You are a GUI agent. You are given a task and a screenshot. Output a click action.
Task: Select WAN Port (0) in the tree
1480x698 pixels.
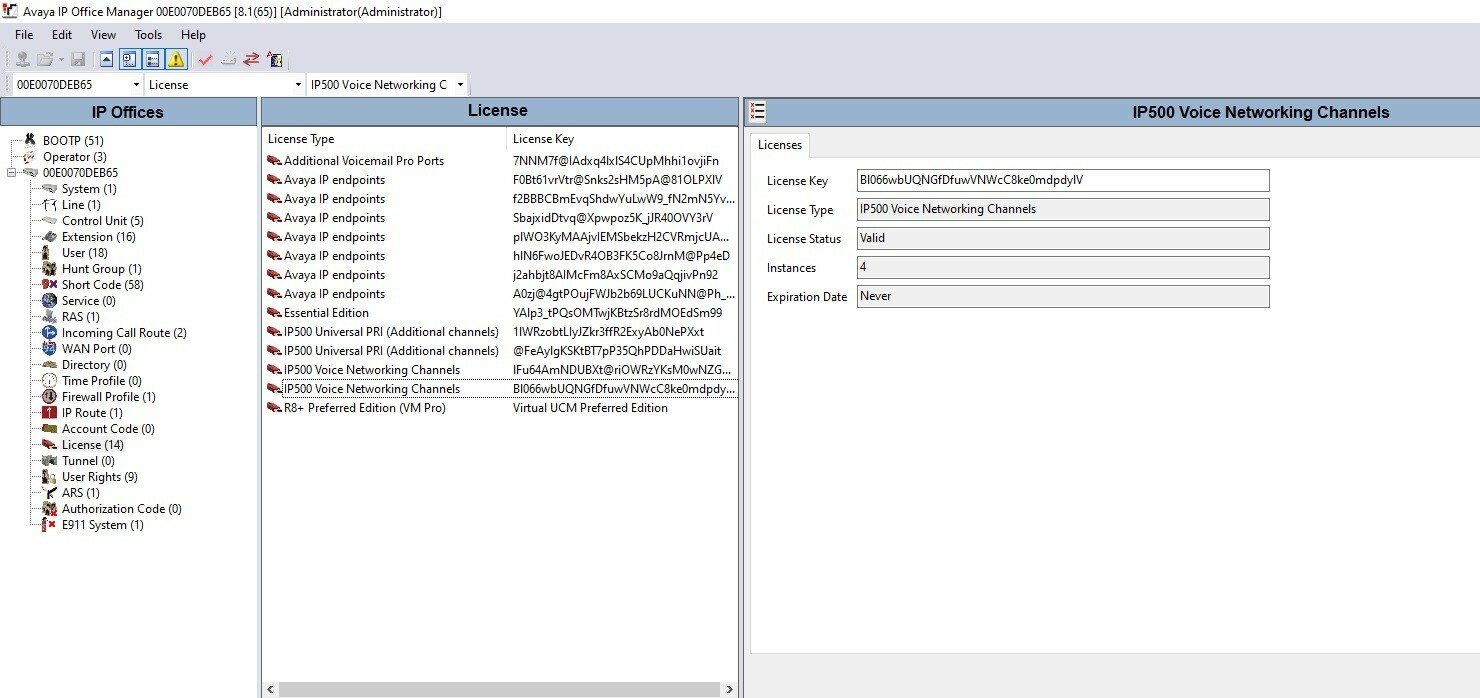click(97, 349)
